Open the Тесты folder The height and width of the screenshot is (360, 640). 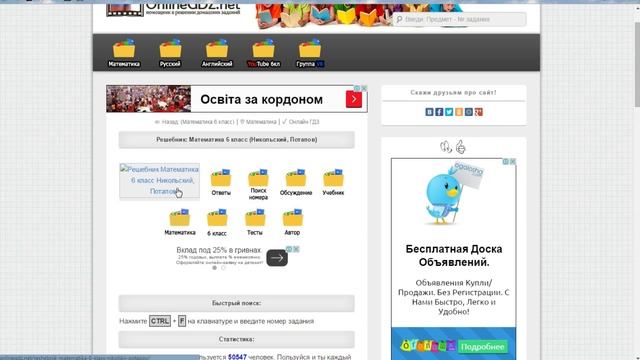coord(255,222)
